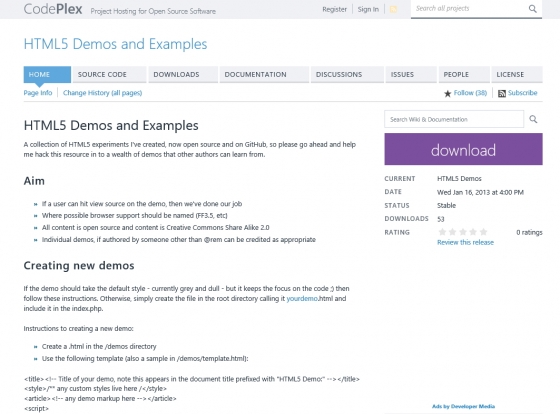This screenshot has height=414, width=560.
Task: Rate release with the fifth star
Action: click(483, 232)
